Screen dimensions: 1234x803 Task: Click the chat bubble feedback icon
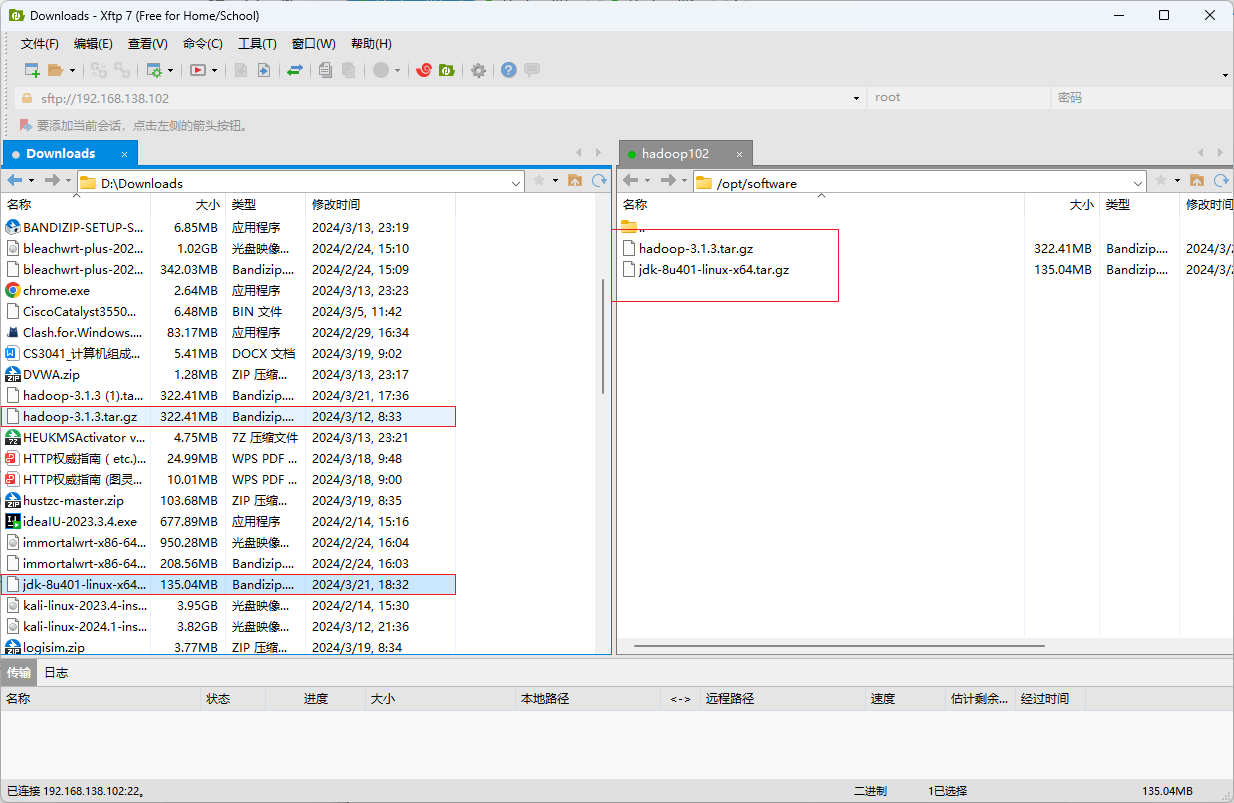[532, 70]
